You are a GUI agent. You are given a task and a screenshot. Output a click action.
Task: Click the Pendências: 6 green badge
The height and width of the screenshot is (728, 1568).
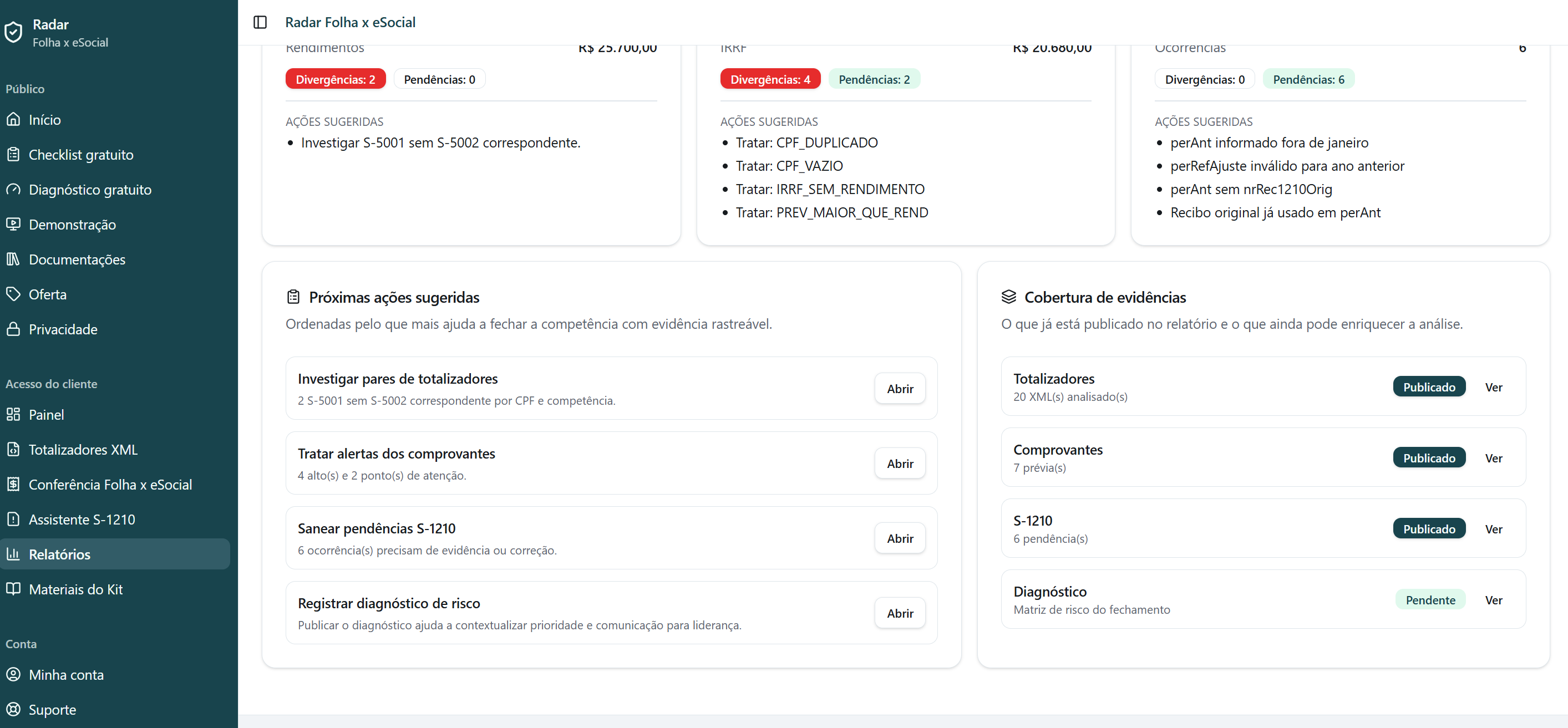1308,79
